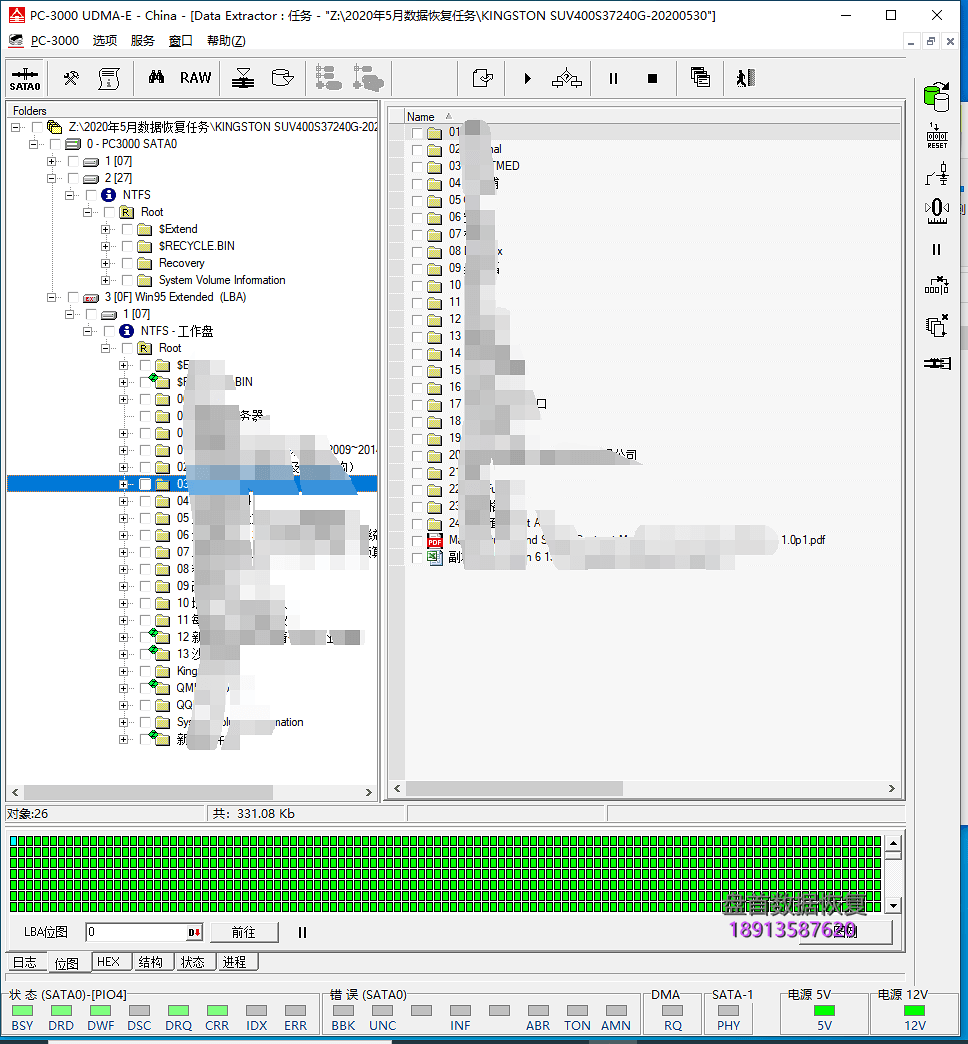Tick checkbox for $RECYCLE.BIN folder
Screen dimensions: 968x1044
[x=128, y=246]
